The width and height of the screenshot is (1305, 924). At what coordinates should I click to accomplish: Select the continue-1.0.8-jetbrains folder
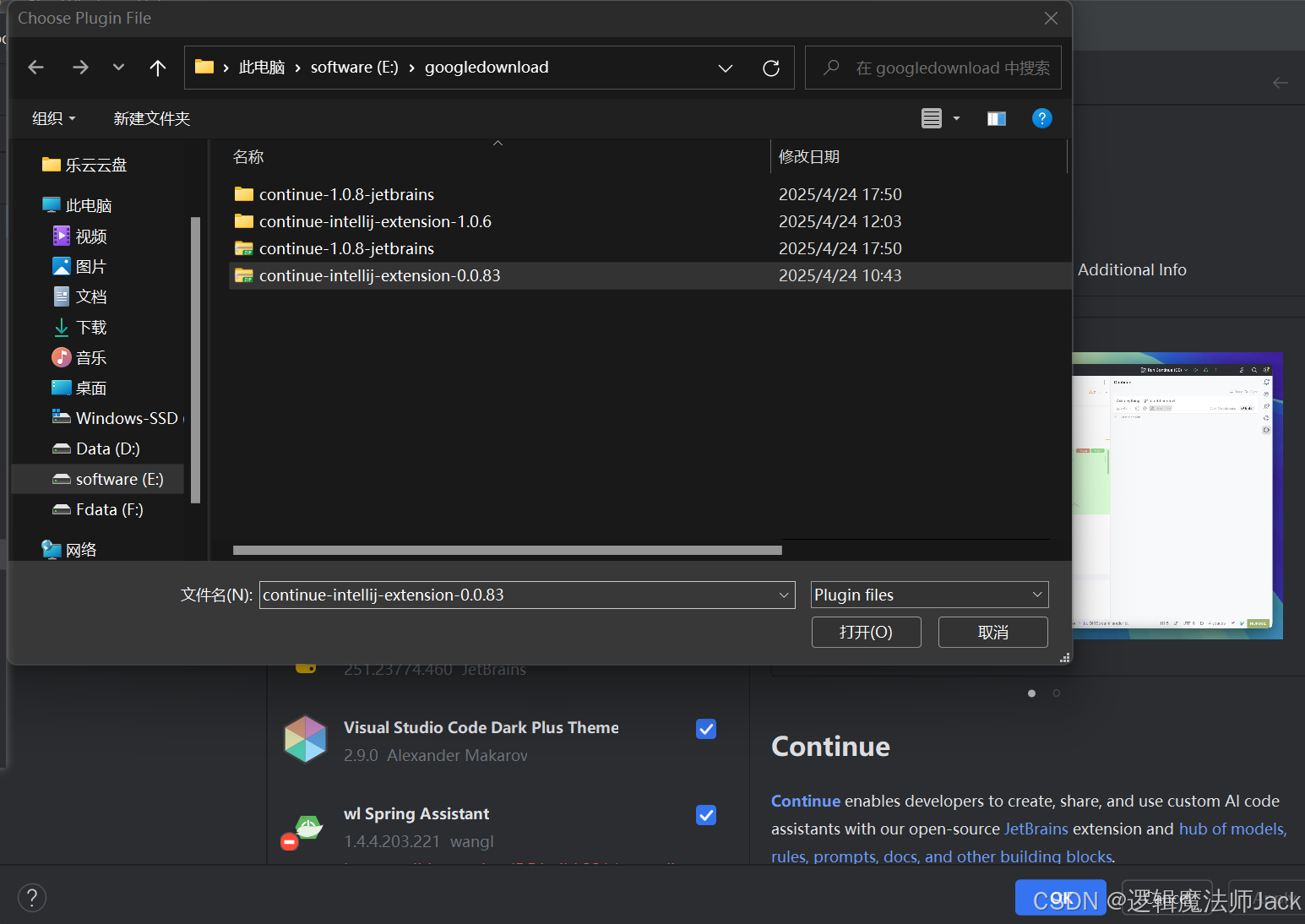click(x=346, y=194)
